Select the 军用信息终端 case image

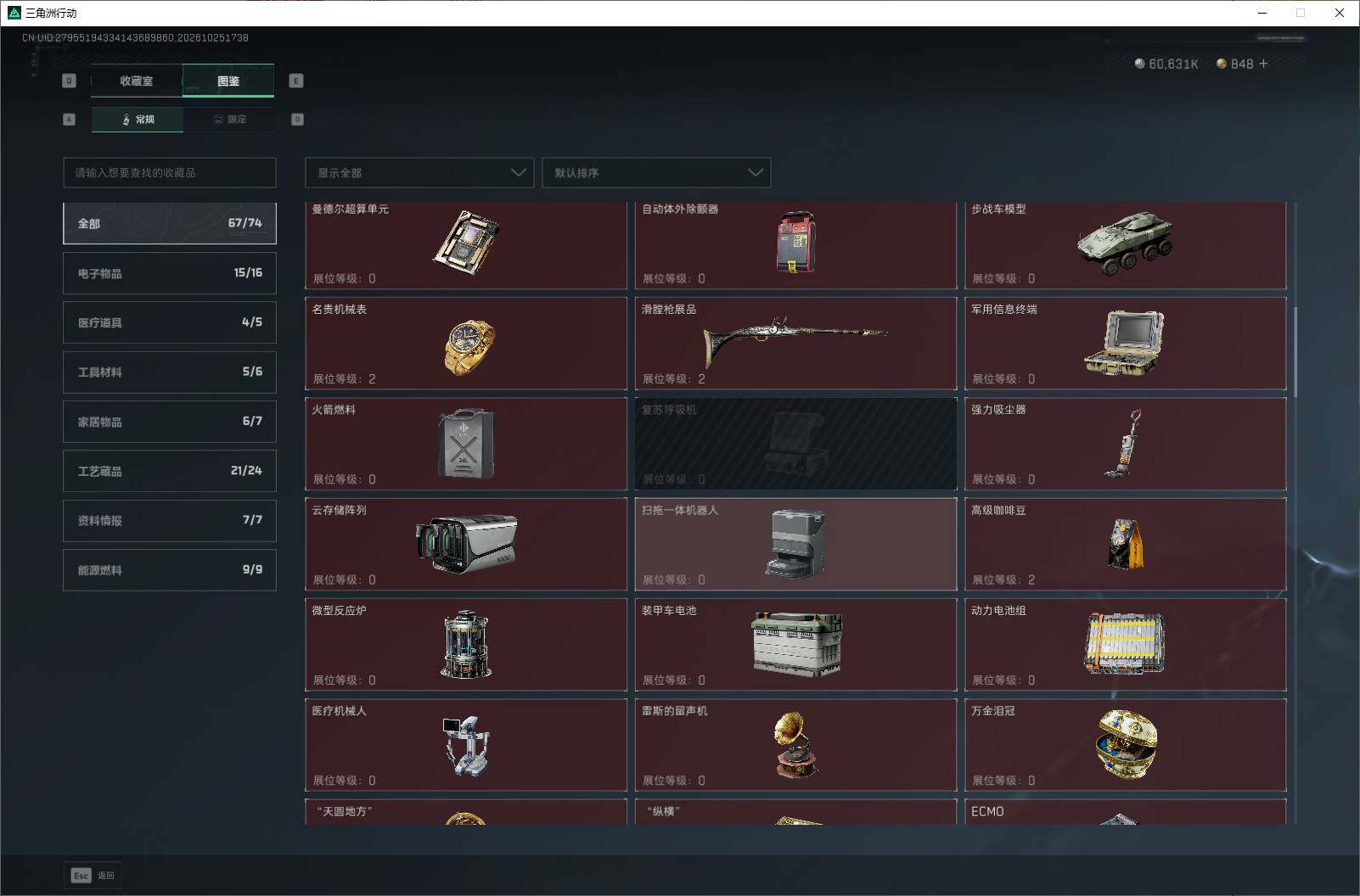(1124, 343)
